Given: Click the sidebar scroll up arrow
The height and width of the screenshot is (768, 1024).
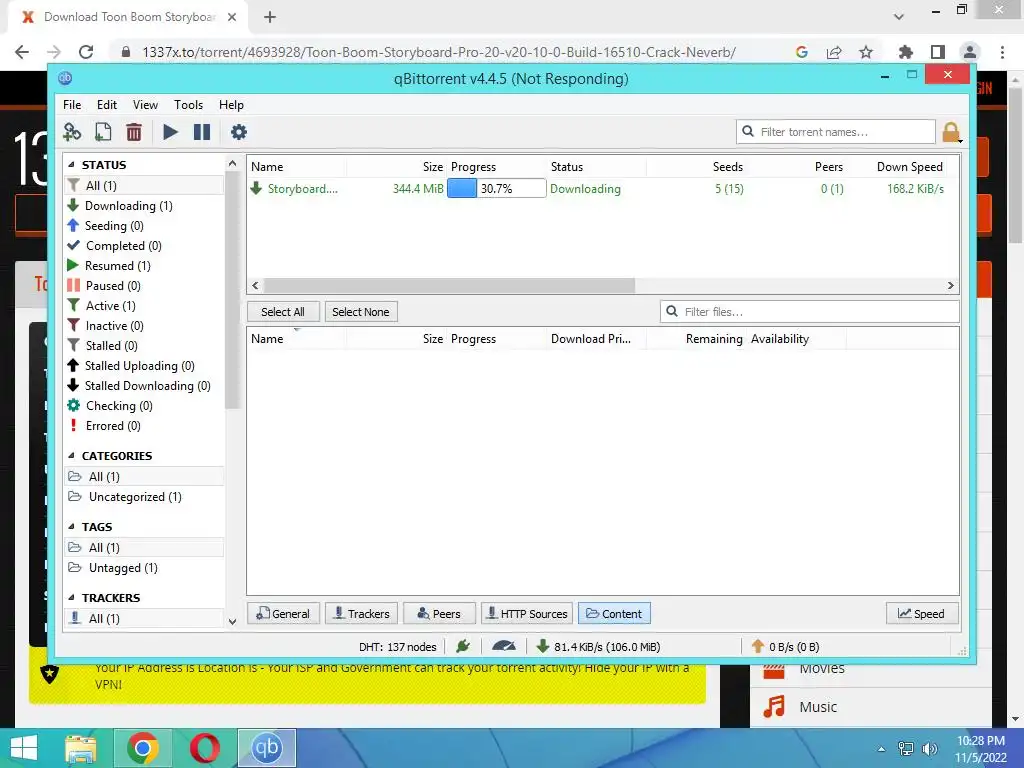Looking at the screenshot, I should click(232, 163).
